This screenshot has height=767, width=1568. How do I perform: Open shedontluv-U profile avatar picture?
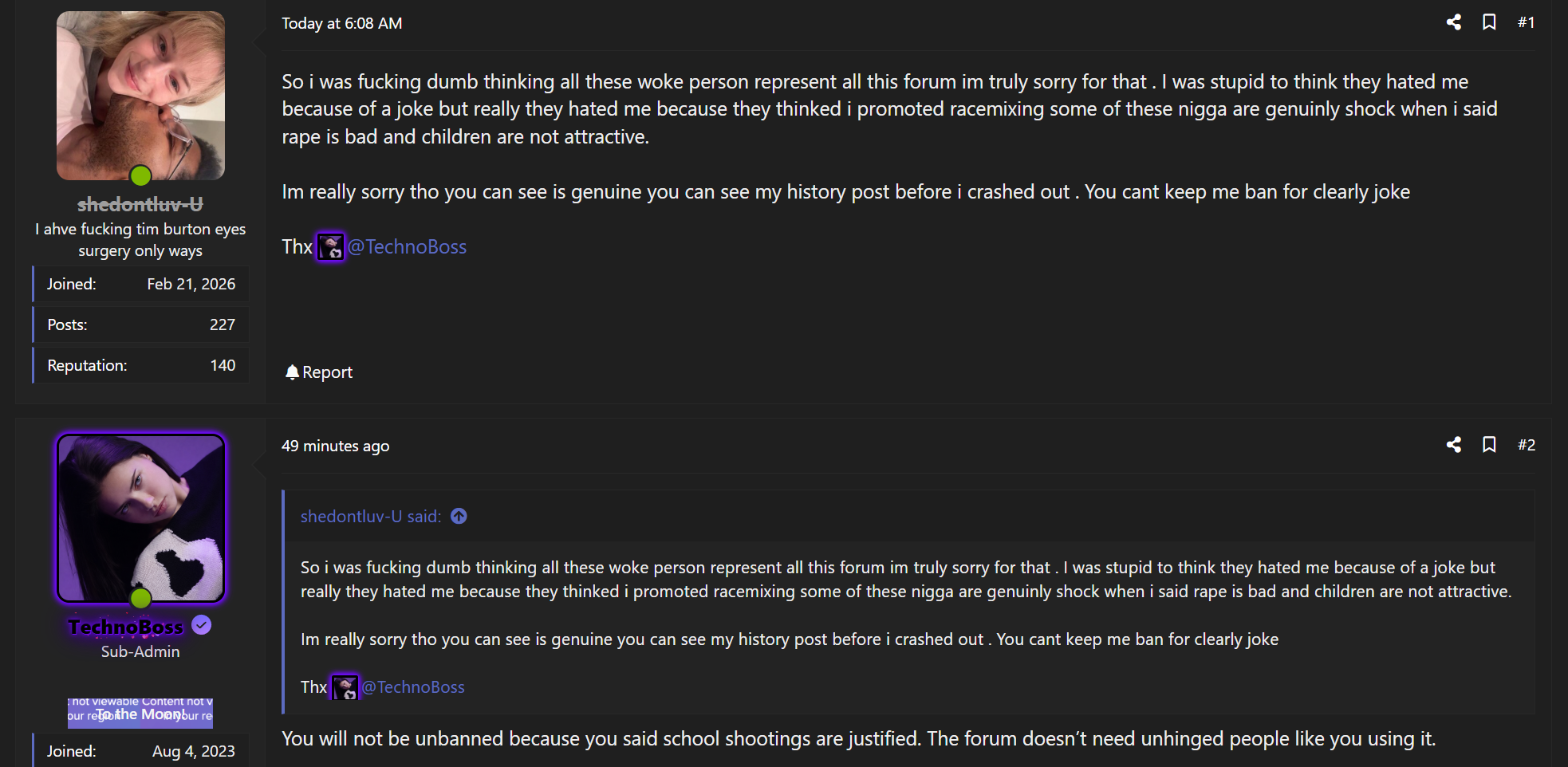coord(140,96)
